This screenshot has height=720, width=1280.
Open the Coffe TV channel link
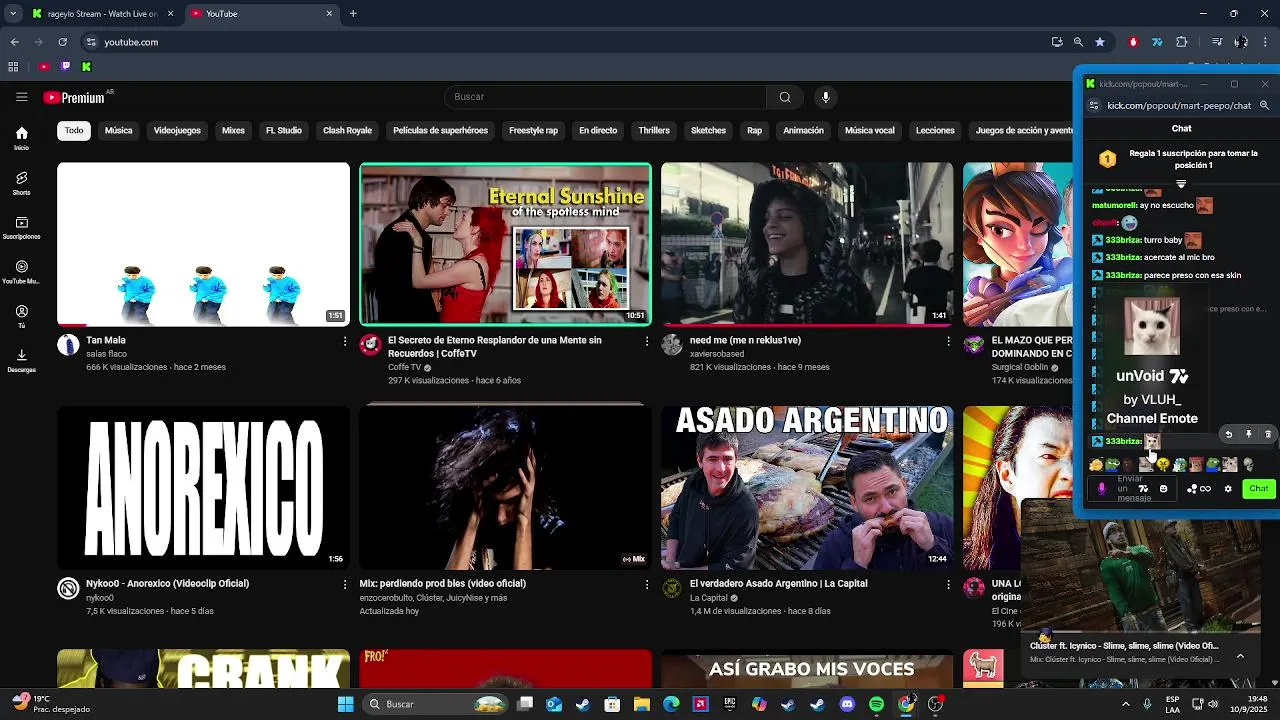(x=404, y=367)
